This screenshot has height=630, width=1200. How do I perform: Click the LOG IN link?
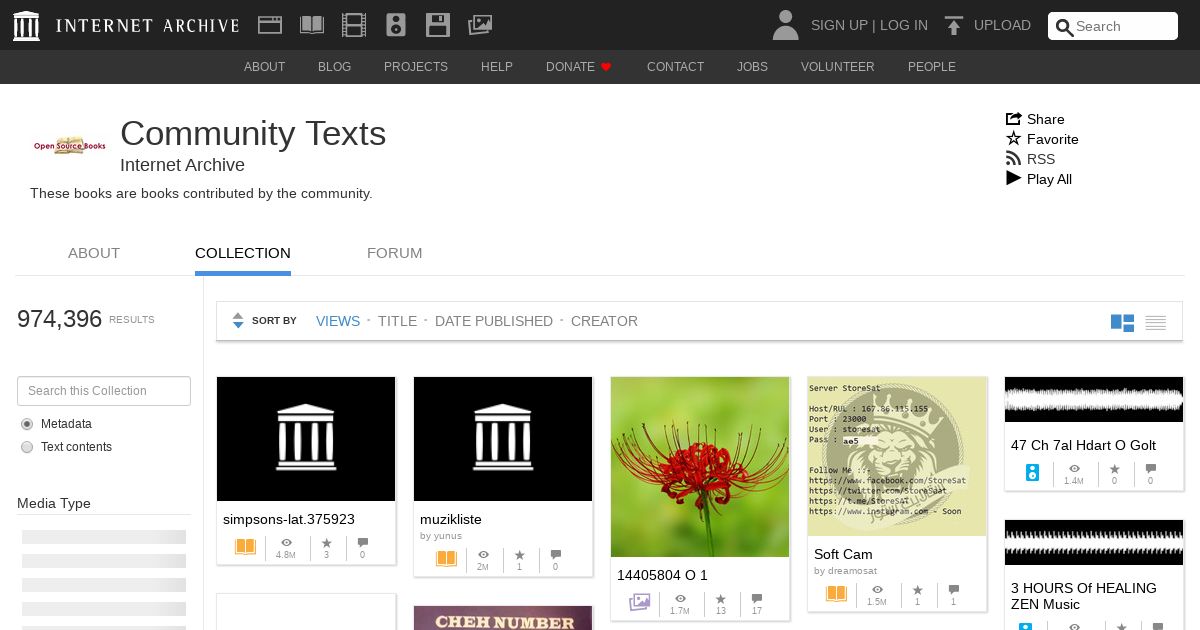coord(904,25)
